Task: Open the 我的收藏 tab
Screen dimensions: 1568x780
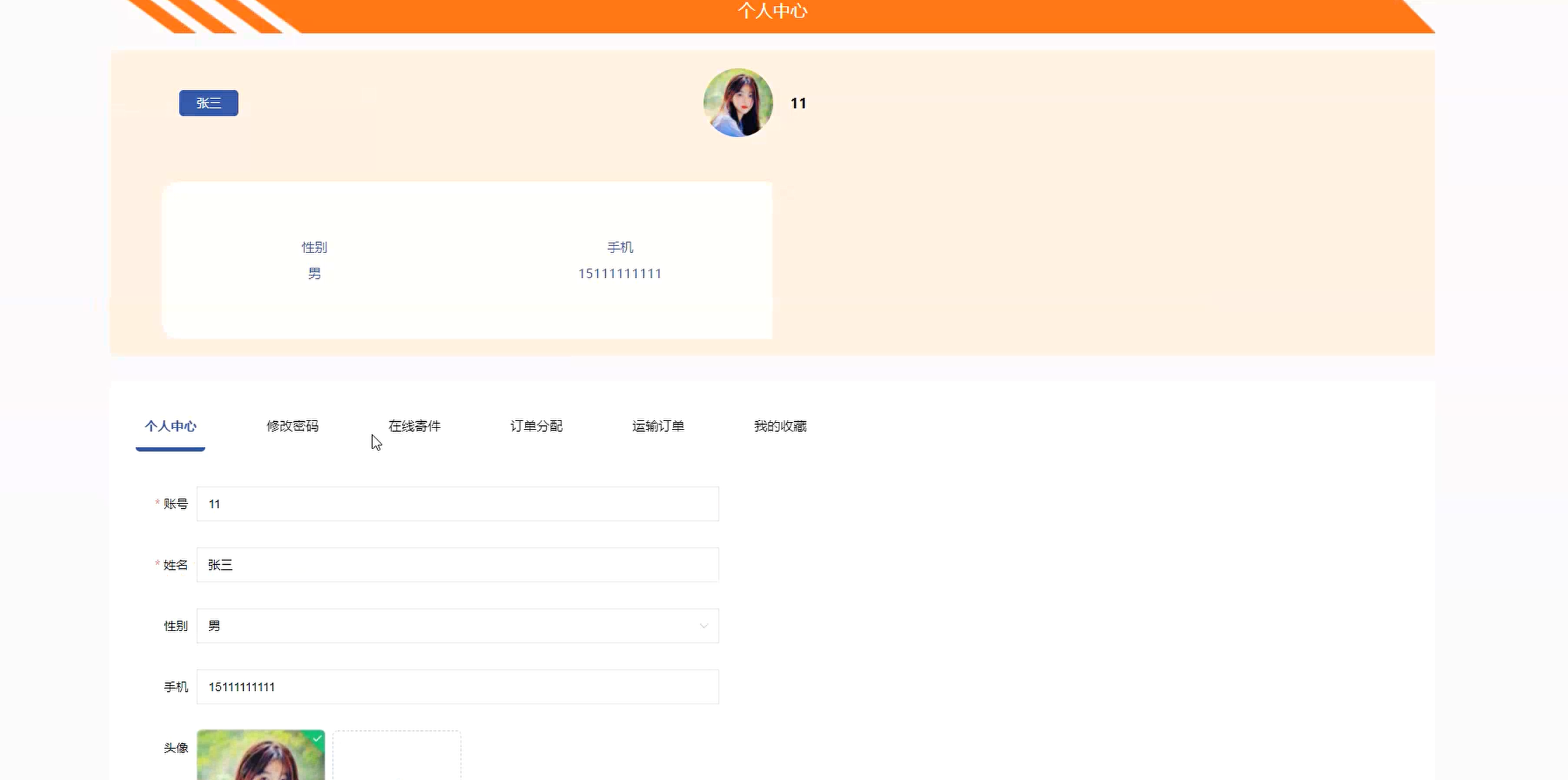Action: tap(780, 426)
